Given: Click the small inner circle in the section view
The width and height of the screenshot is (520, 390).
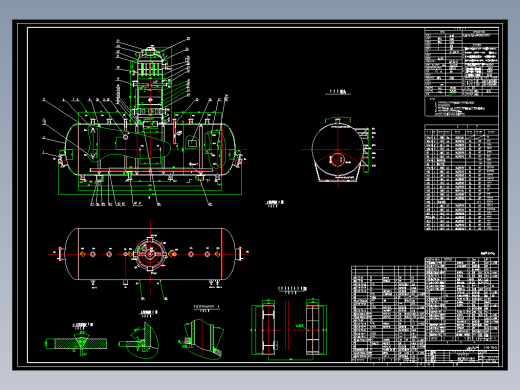Looking at the screenshot, I should click(x=337, y=159).
